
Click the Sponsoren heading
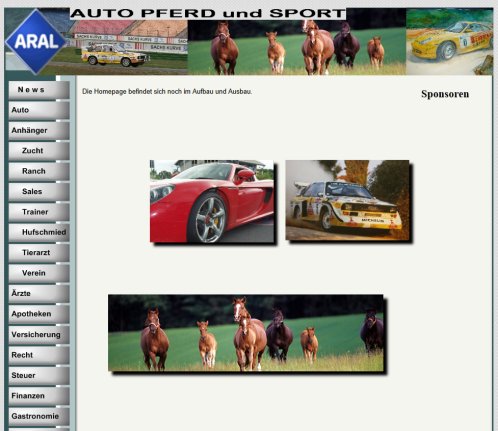pos(445,94)
